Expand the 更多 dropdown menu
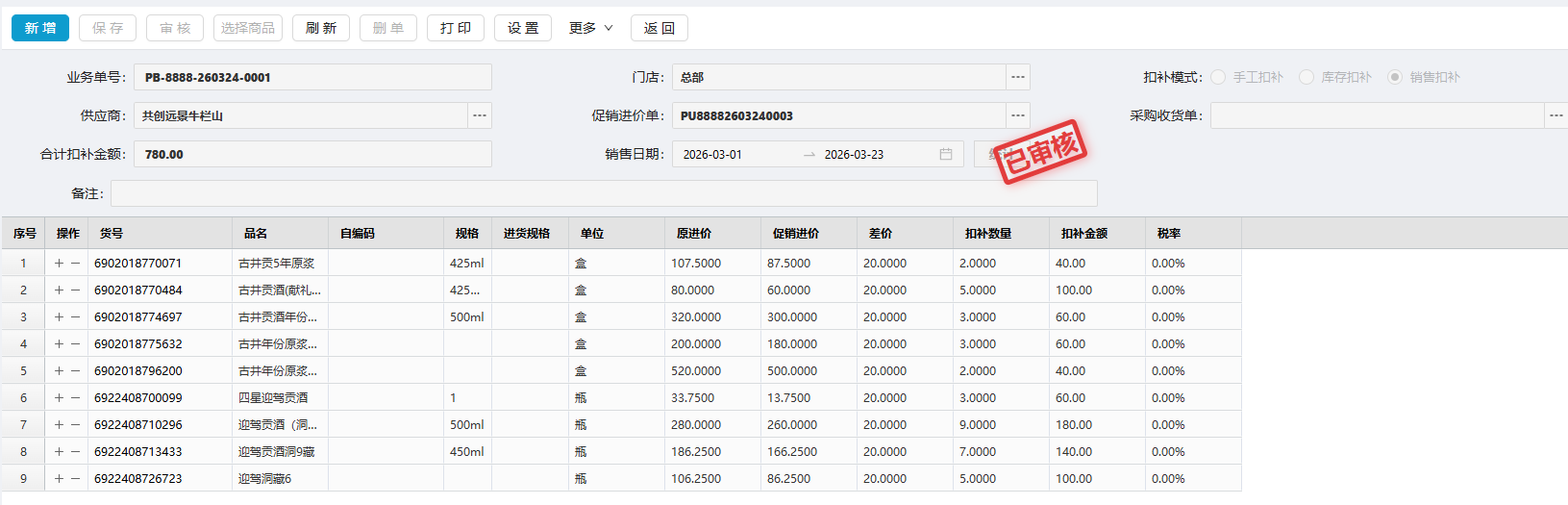 pyautogui.click(x=590, y=28)
